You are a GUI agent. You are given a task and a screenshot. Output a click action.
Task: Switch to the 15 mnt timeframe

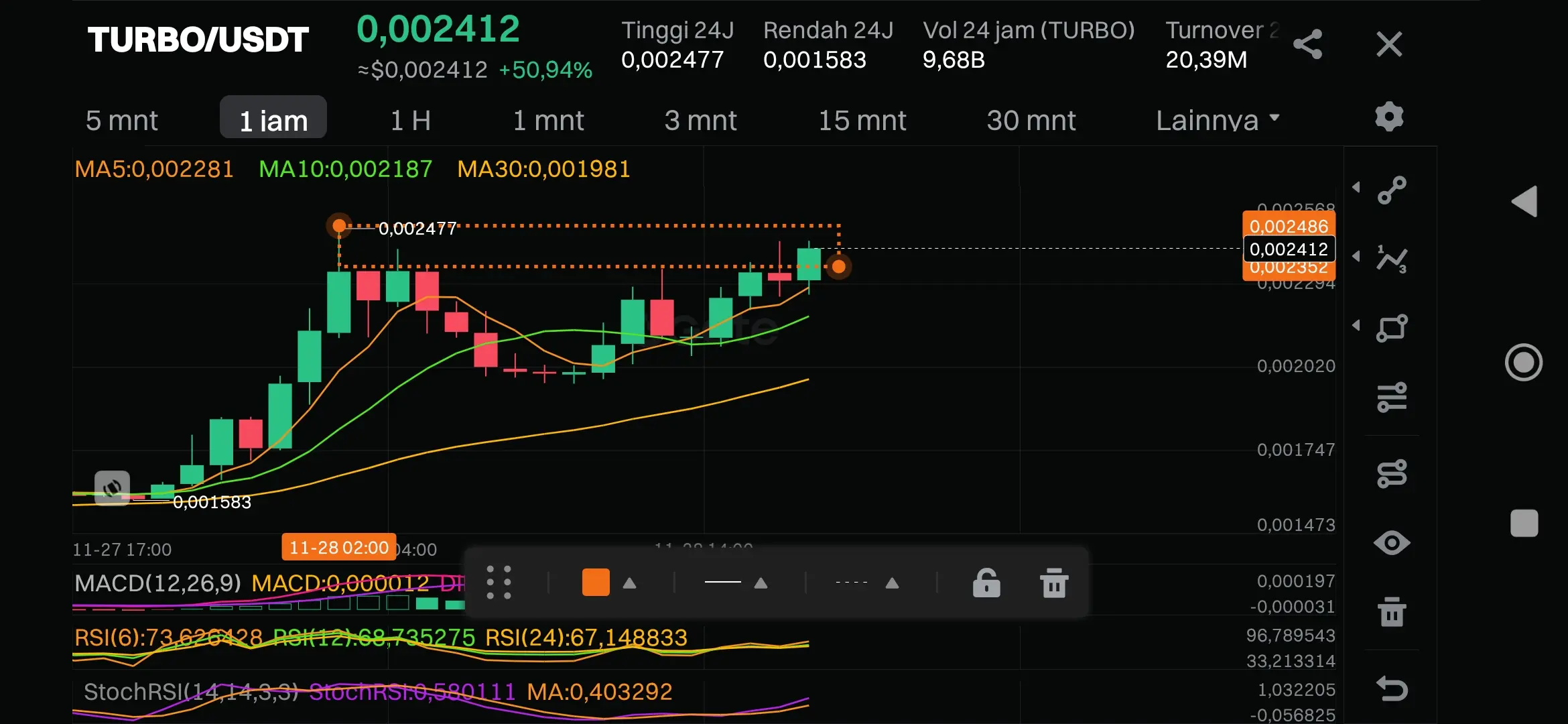coord(862,121)
